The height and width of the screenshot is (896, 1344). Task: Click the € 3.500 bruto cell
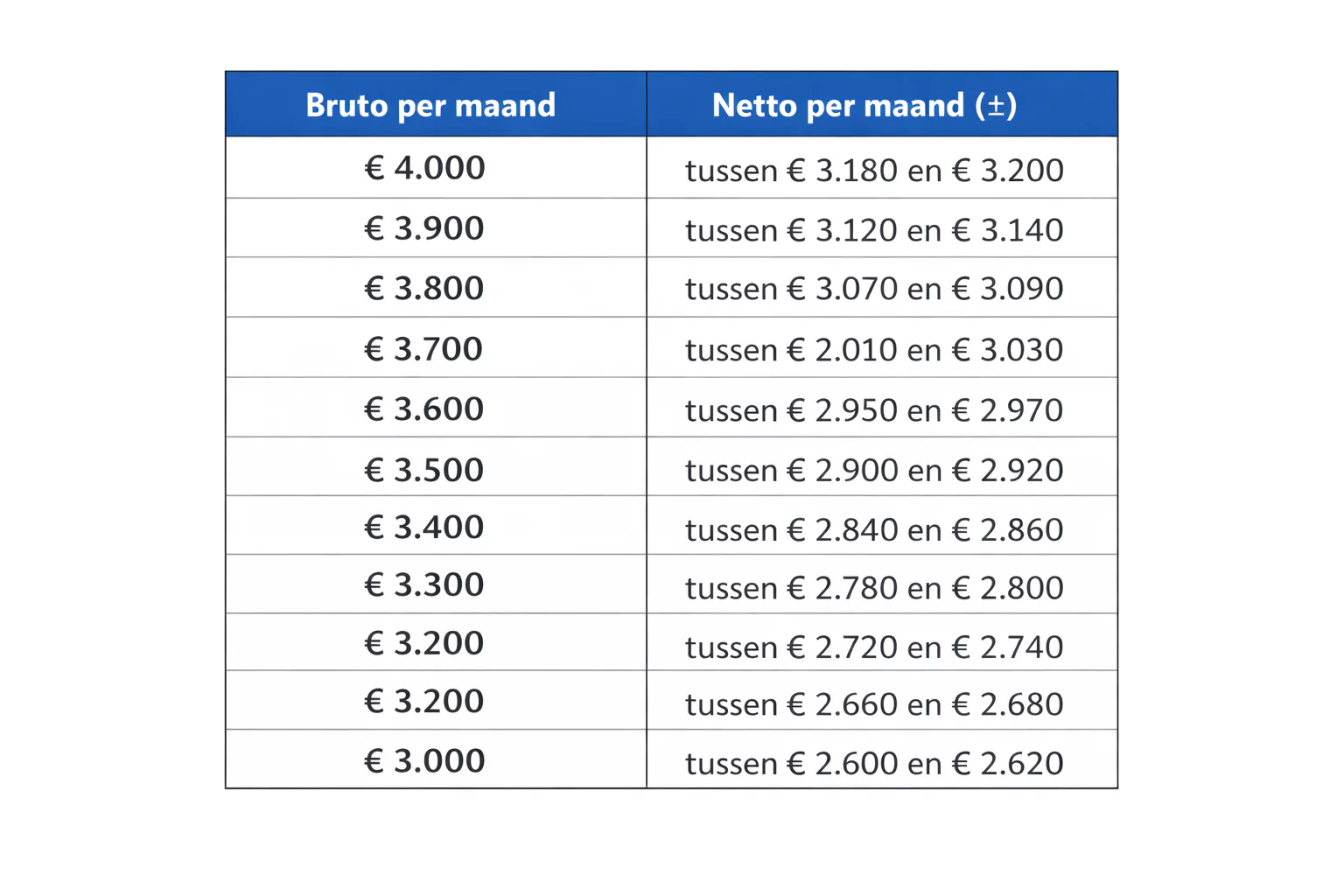coord(424,470)
